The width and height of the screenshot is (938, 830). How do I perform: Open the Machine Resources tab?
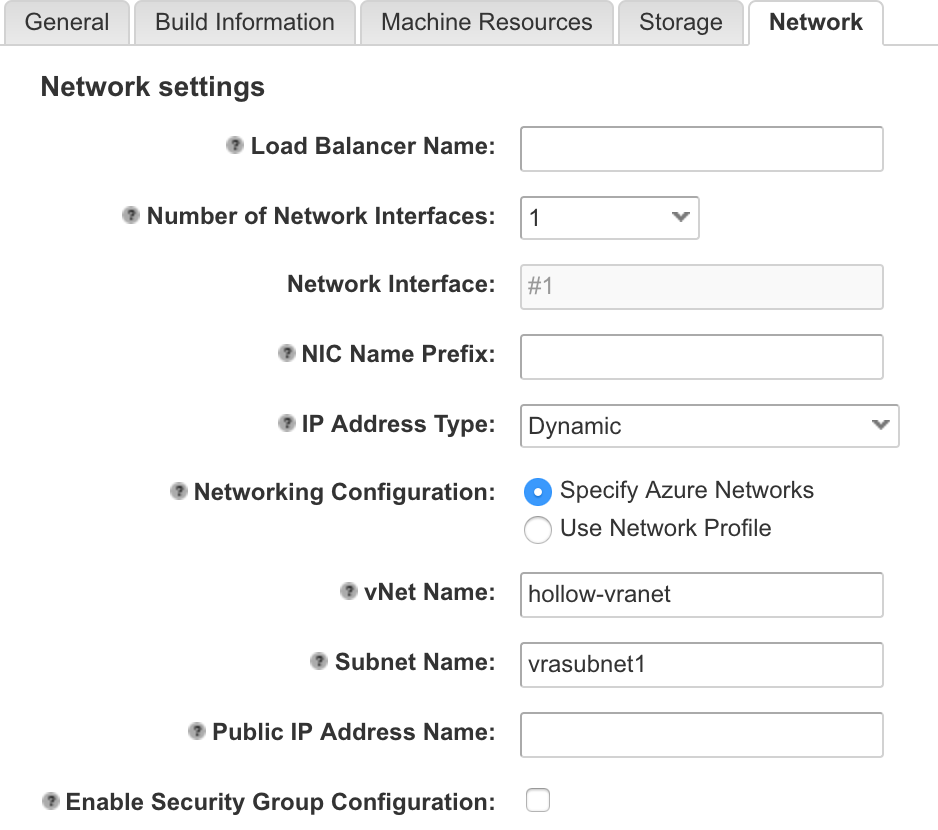(486, 23)
